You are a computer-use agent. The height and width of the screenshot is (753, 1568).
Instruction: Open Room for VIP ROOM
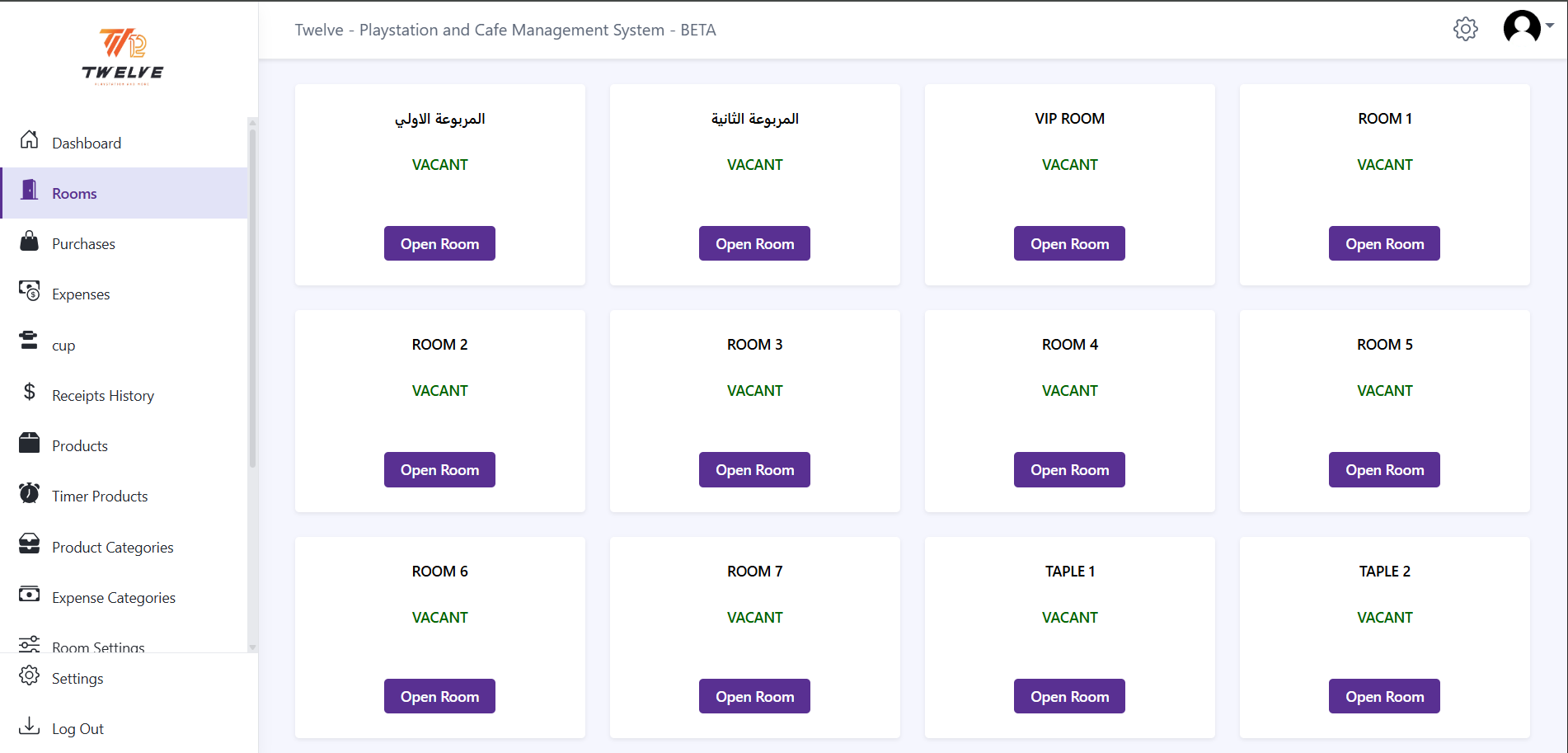pos(1069,244)
